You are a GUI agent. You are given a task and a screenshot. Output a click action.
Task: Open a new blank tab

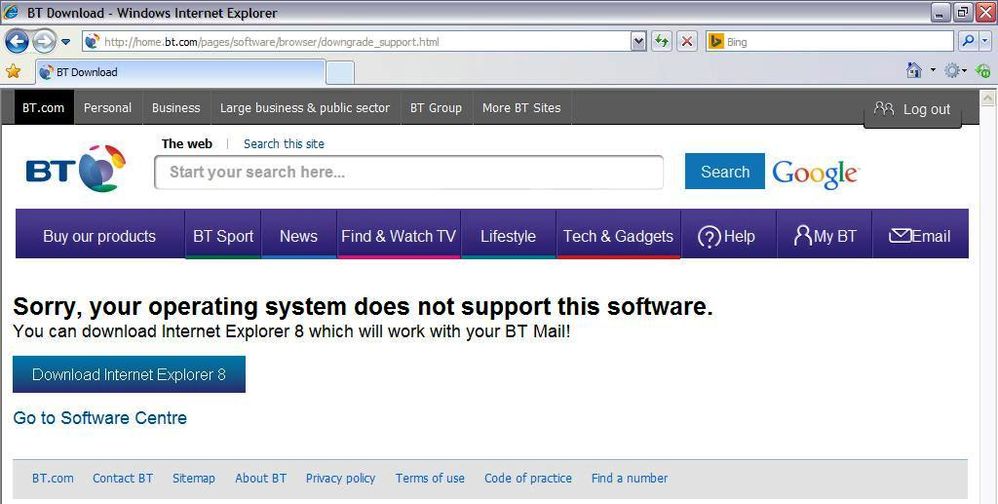click(x=341, y=73)
